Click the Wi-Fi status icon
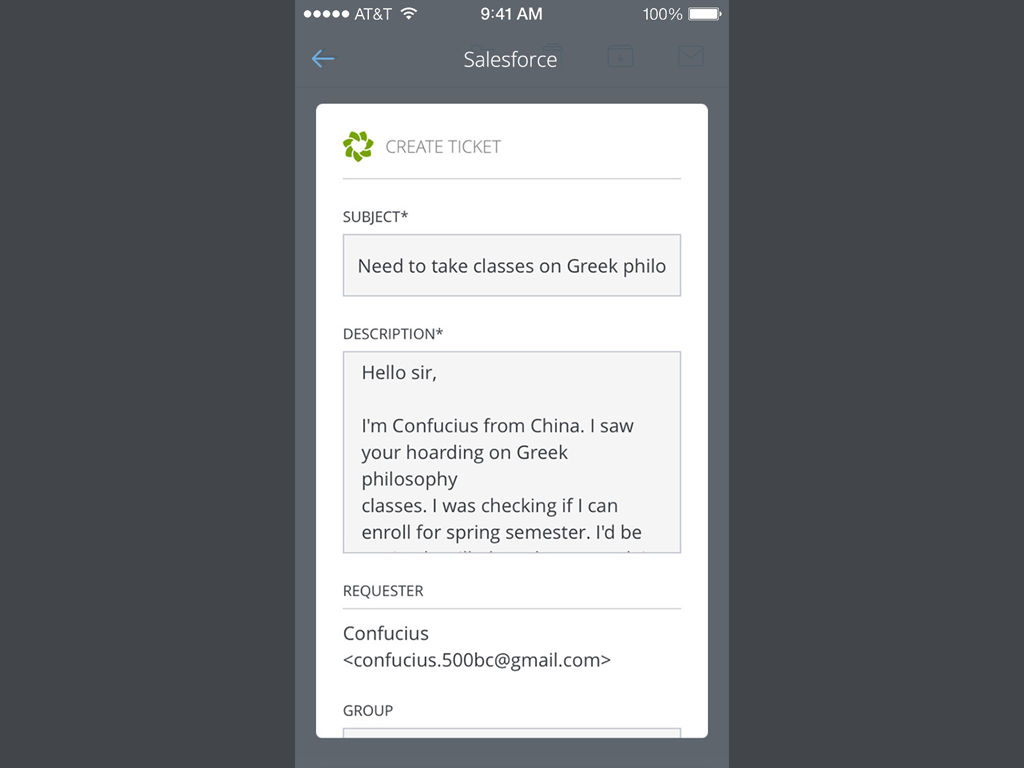This screenshot has width=1024, height=768. click(408, 14)
